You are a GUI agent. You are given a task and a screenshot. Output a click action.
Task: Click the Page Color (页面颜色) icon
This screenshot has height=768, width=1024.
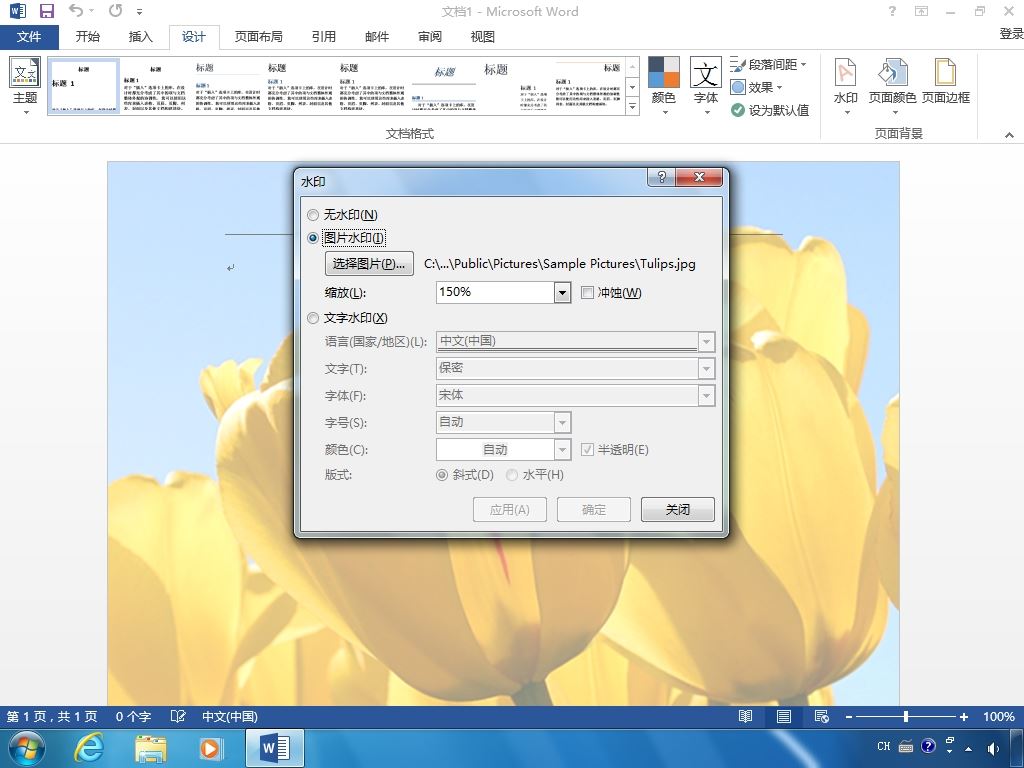(x=892, y=72)
